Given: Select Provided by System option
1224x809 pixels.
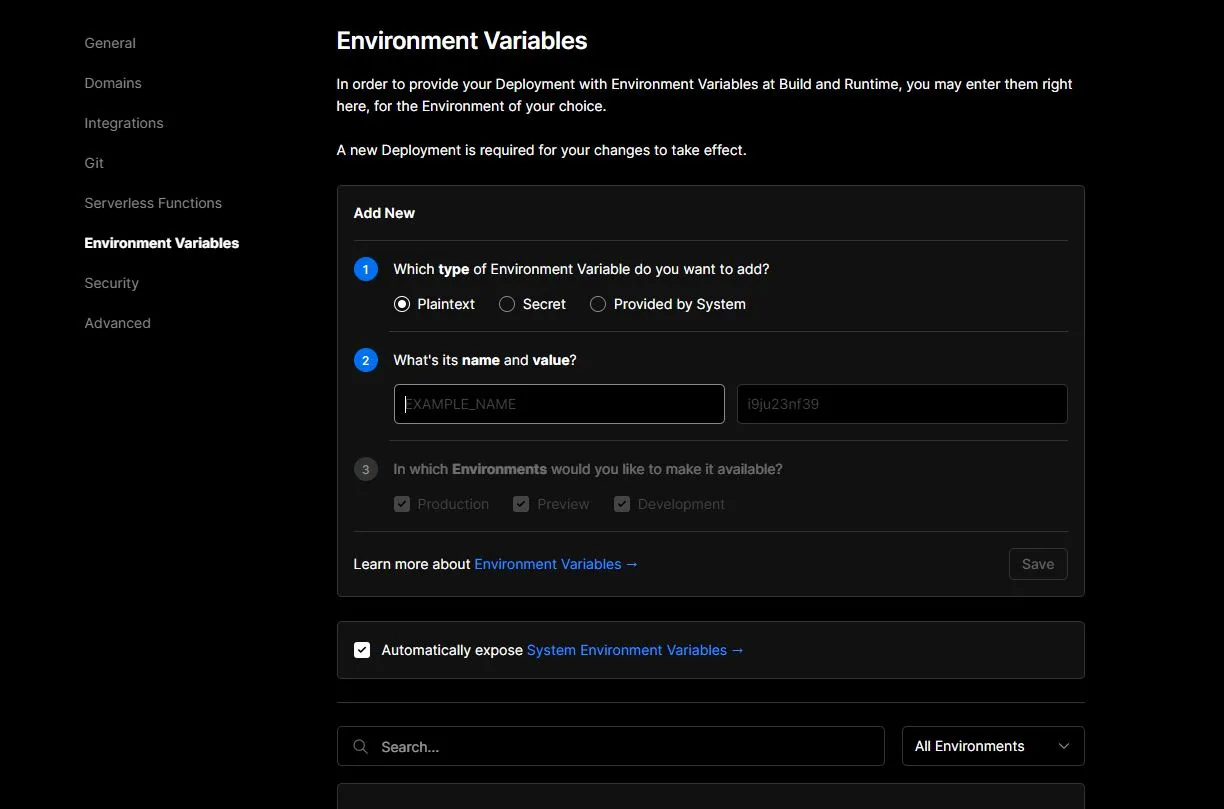Looking at the screenshot, I should pyautogui.click(x=598, y=304).
